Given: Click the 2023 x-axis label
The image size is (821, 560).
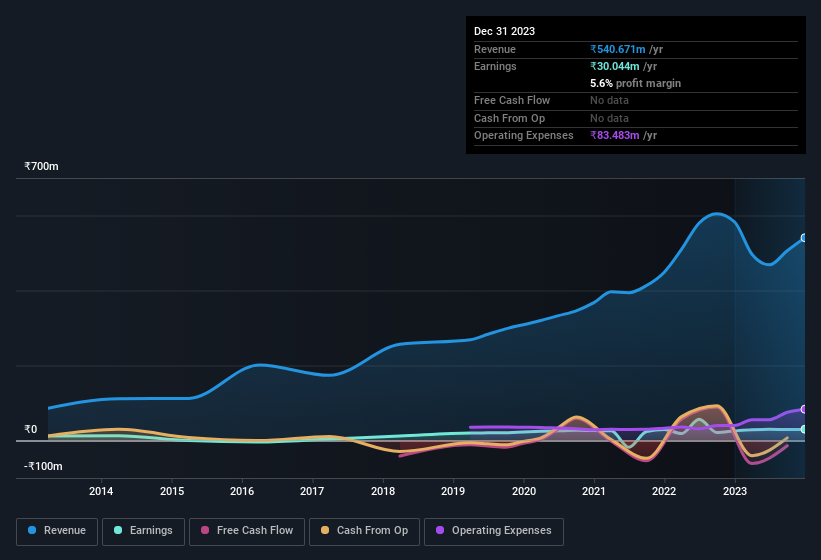Looking at the screenshot, I should [735, 491].
